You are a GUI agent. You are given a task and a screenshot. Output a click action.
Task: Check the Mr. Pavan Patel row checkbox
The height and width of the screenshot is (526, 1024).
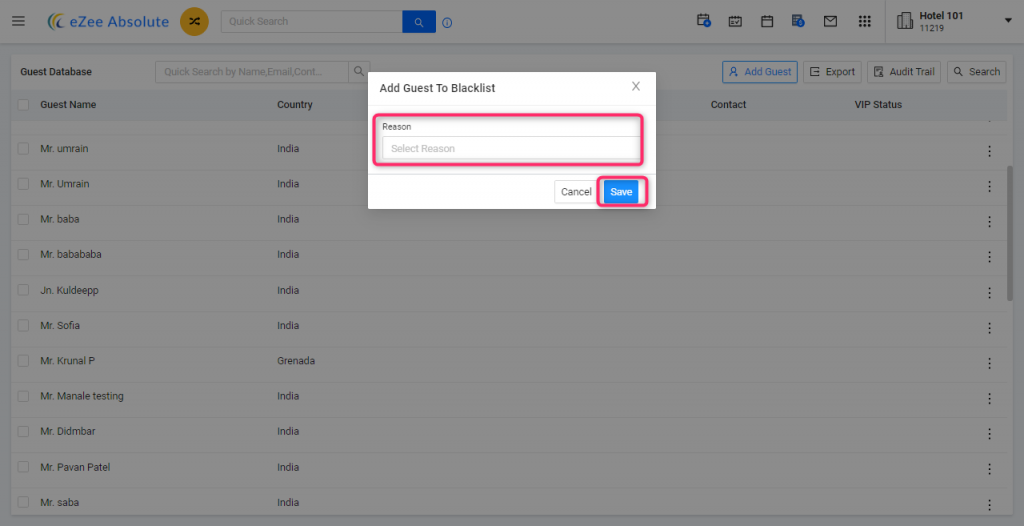24,467
